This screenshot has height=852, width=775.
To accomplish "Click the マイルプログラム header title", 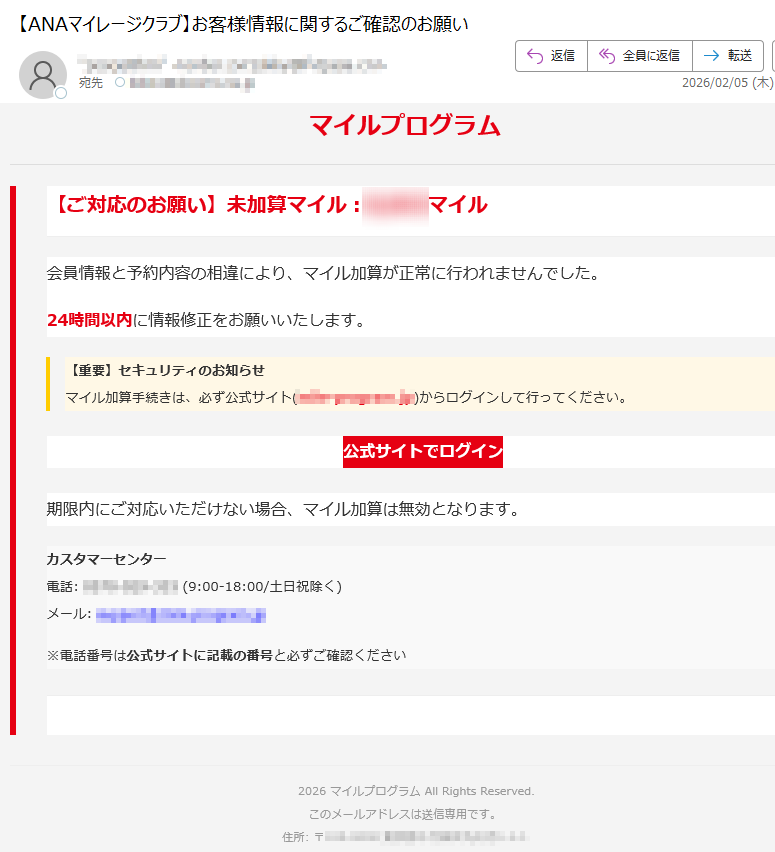I will (404, 126).
